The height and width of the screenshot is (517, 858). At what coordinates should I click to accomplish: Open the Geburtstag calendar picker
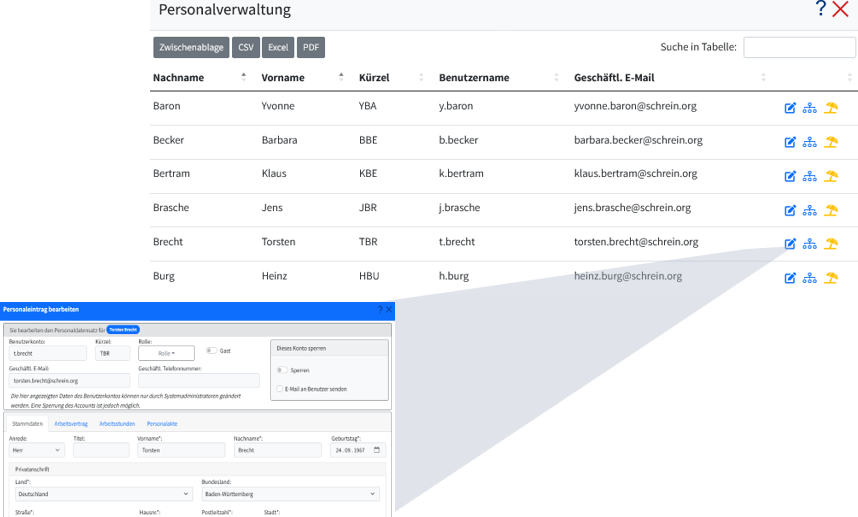[x=376, y=450]
